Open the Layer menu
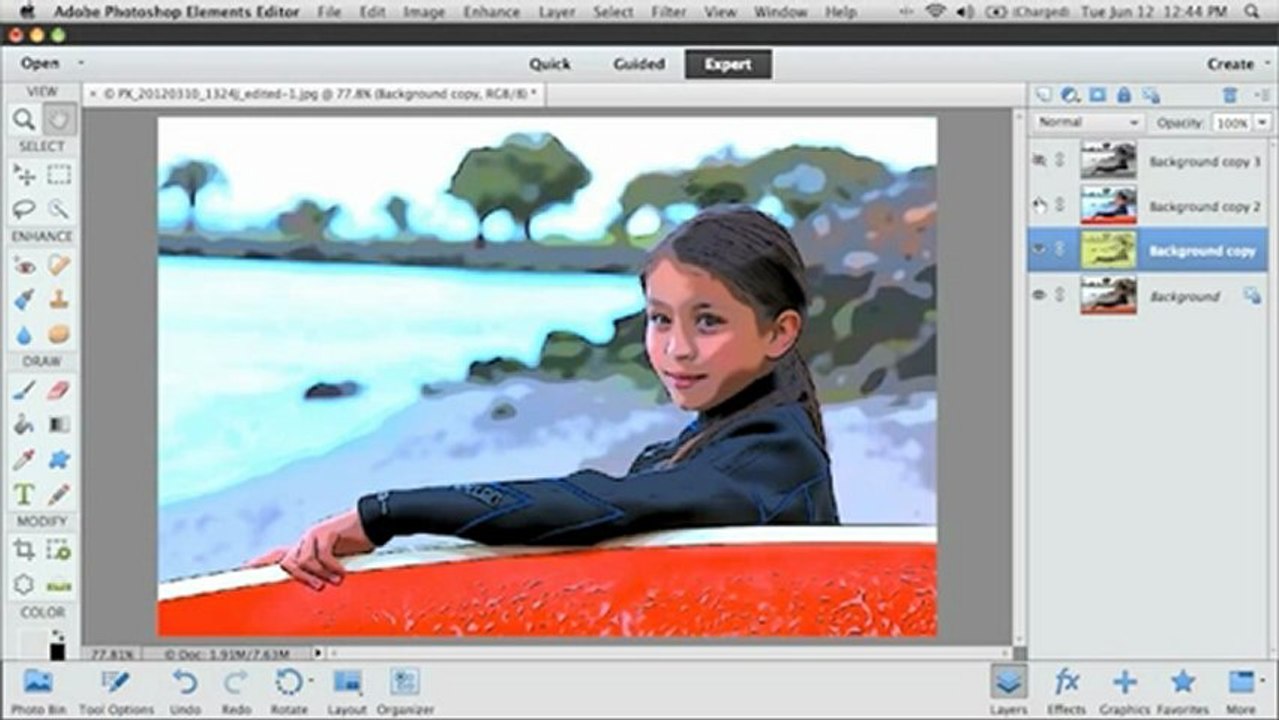Screen dimensions: 1279x720 coord(556,12)
